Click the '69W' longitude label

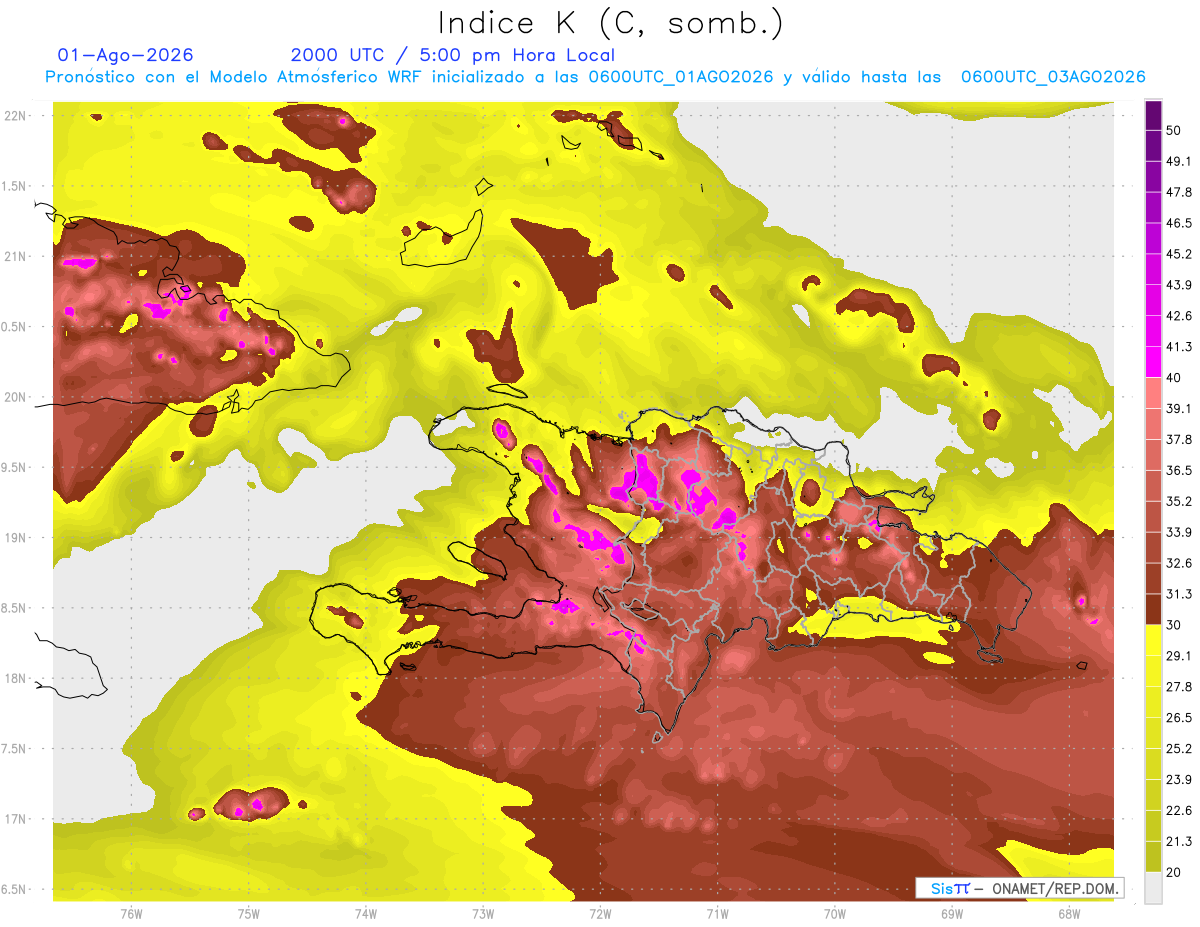pos(952,914)
